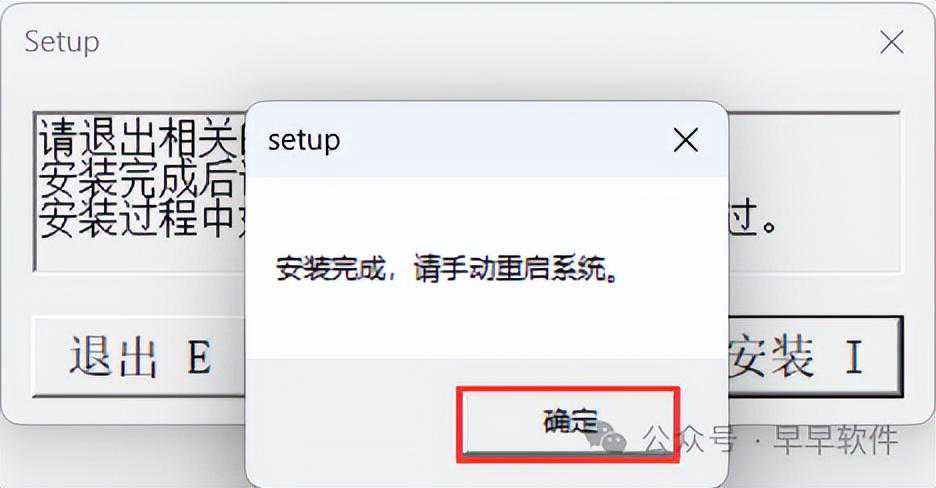Click the first line beginning 请退出相关
The width and height of the screenshot is (936, 488).
tap(141, 135)
